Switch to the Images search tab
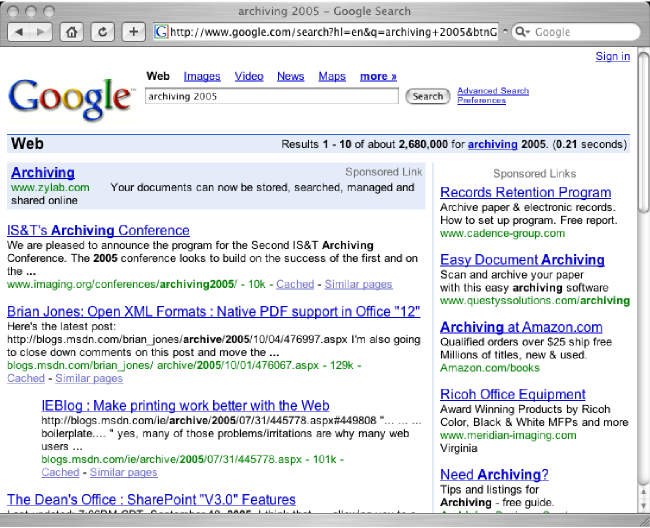The height and width of the screenshot is (528, 650). 202,76
